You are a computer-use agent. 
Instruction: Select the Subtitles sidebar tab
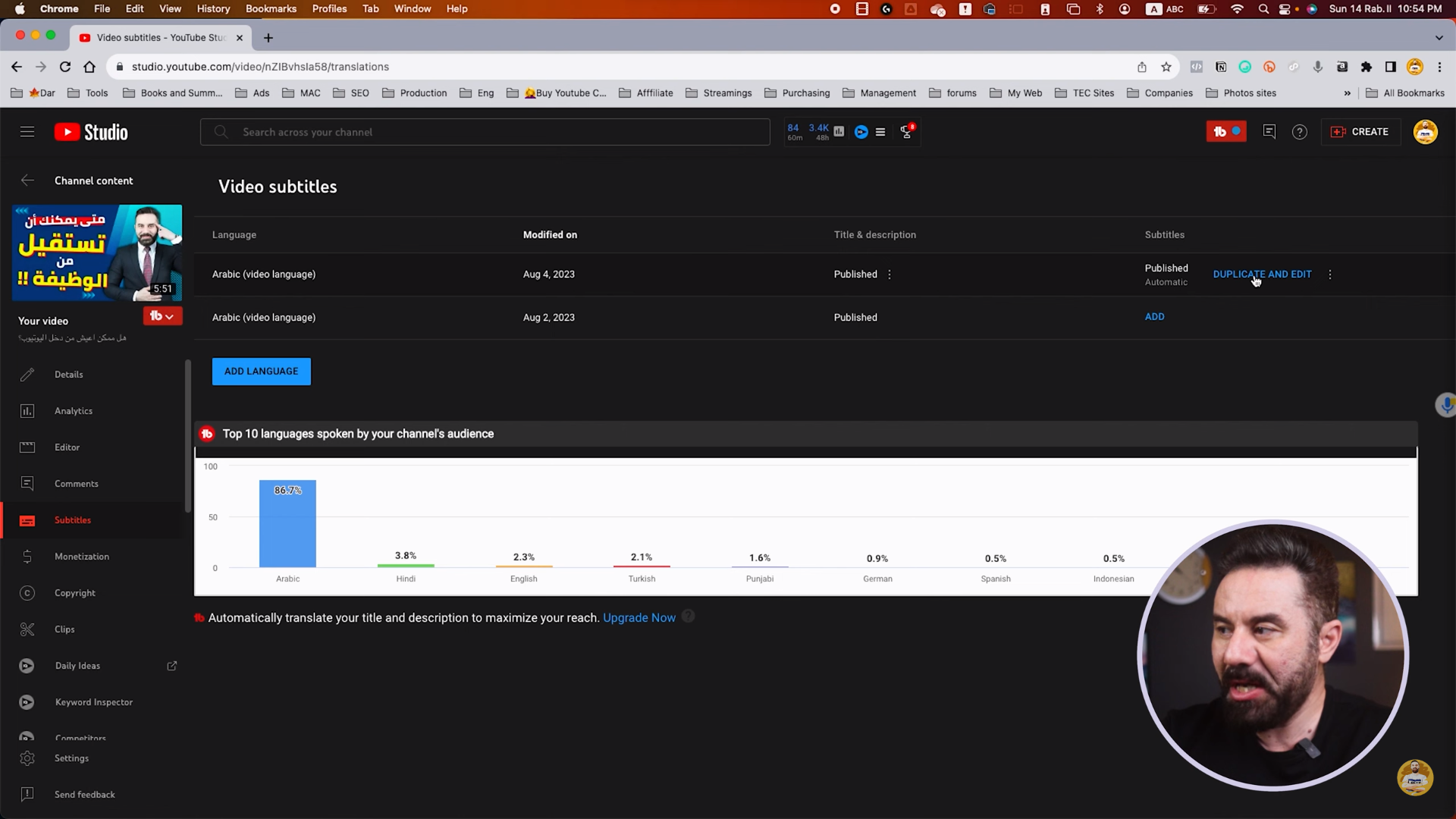coord(73,520)
